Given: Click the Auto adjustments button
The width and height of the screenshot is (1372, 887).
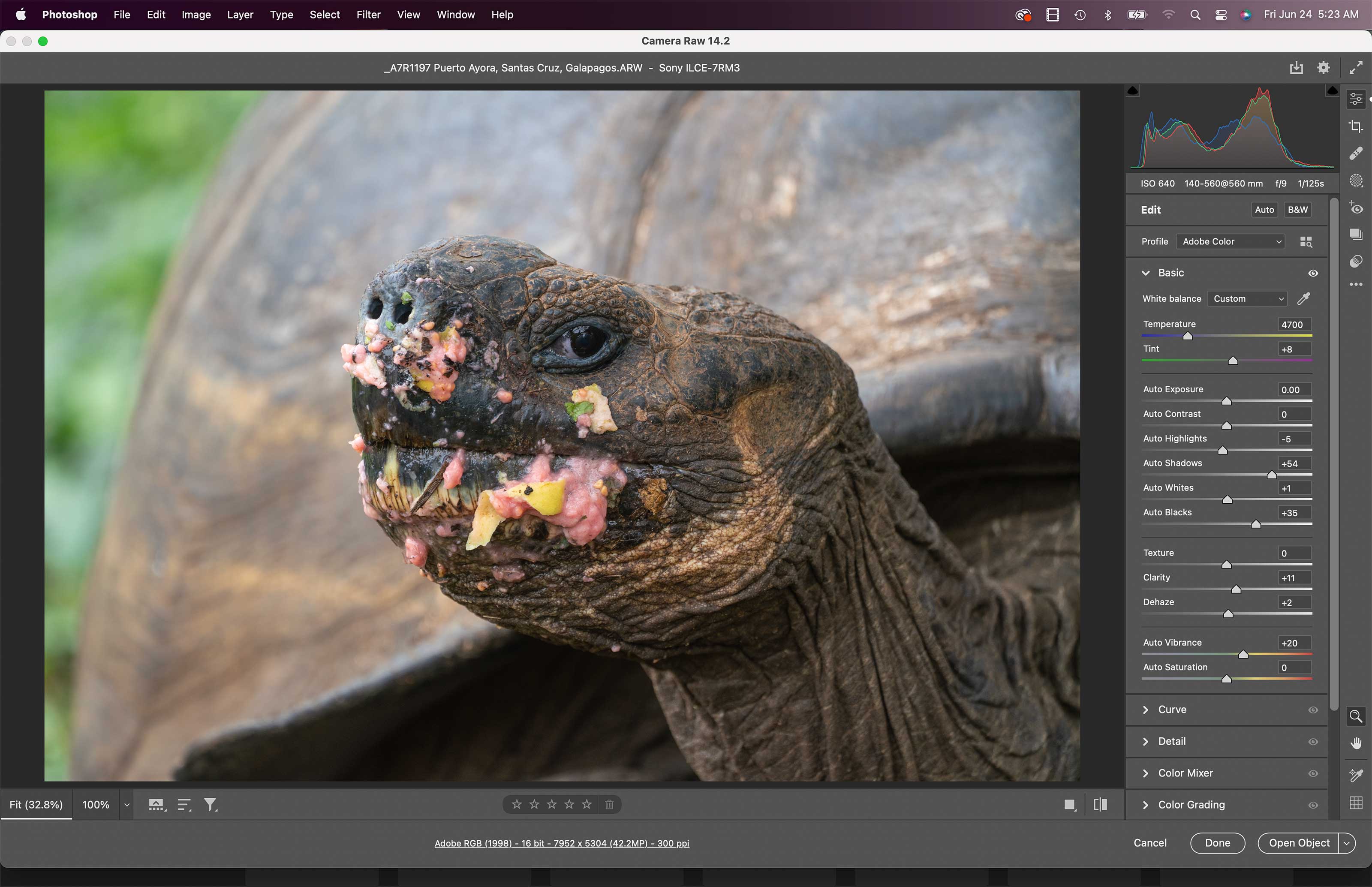Looking at the screenshot, I should [x=1264, y=210].
